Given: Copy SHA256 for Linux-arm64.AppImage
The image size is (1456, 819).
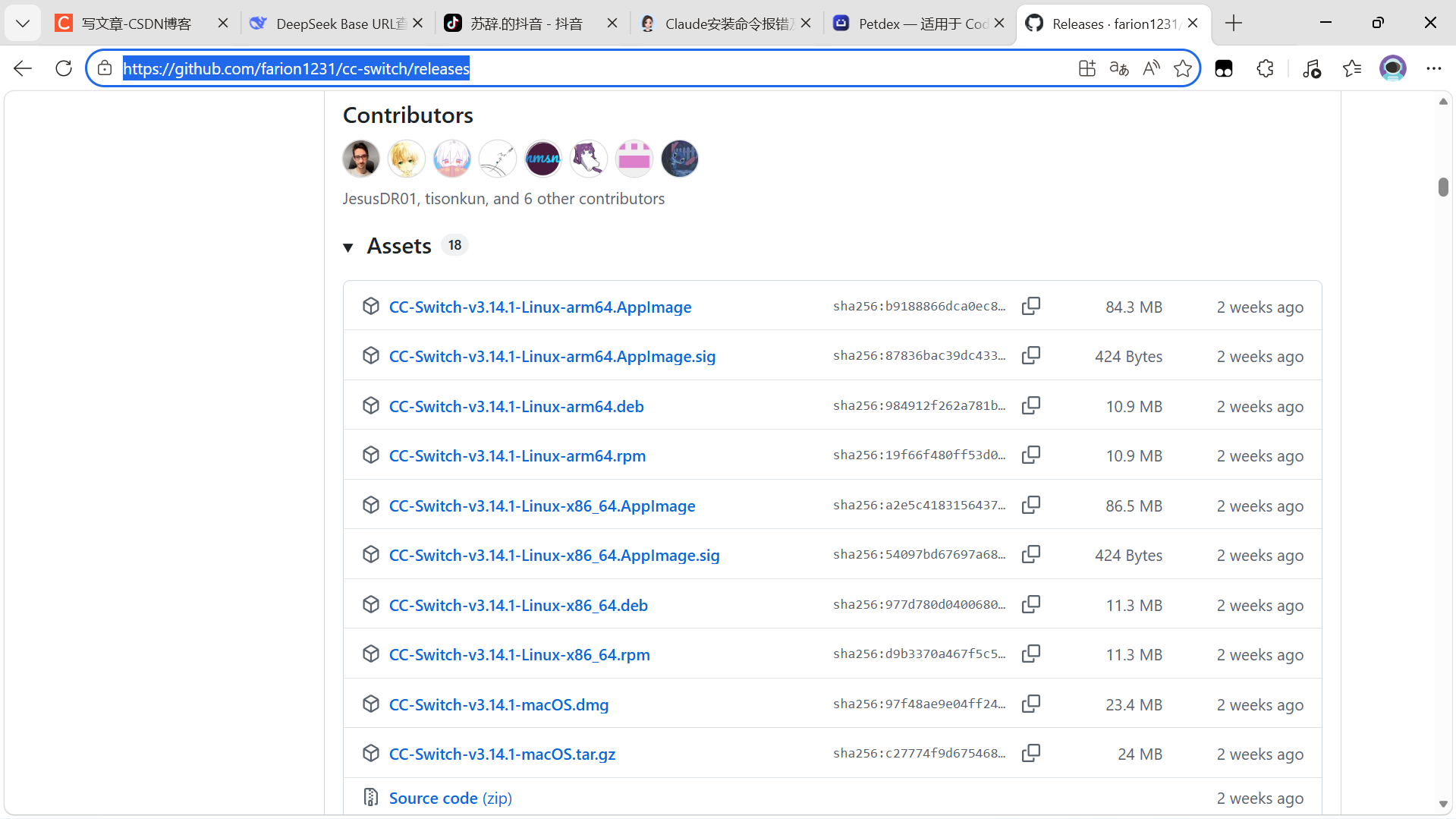Looking at the screenshot, I should tap(1030, 306).
